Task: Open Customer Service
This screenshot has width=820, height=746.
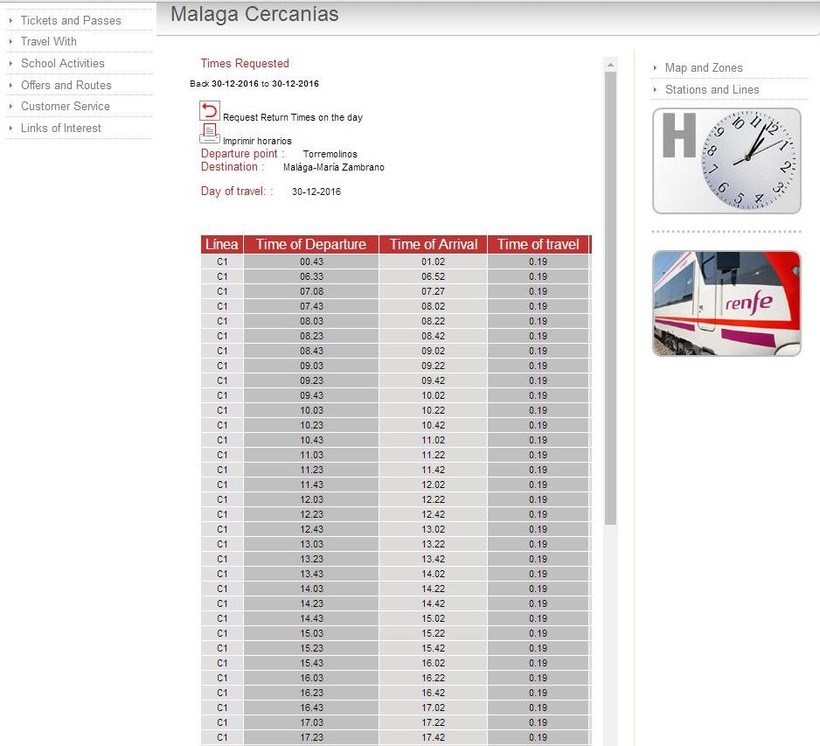Action: coord(65,106)
